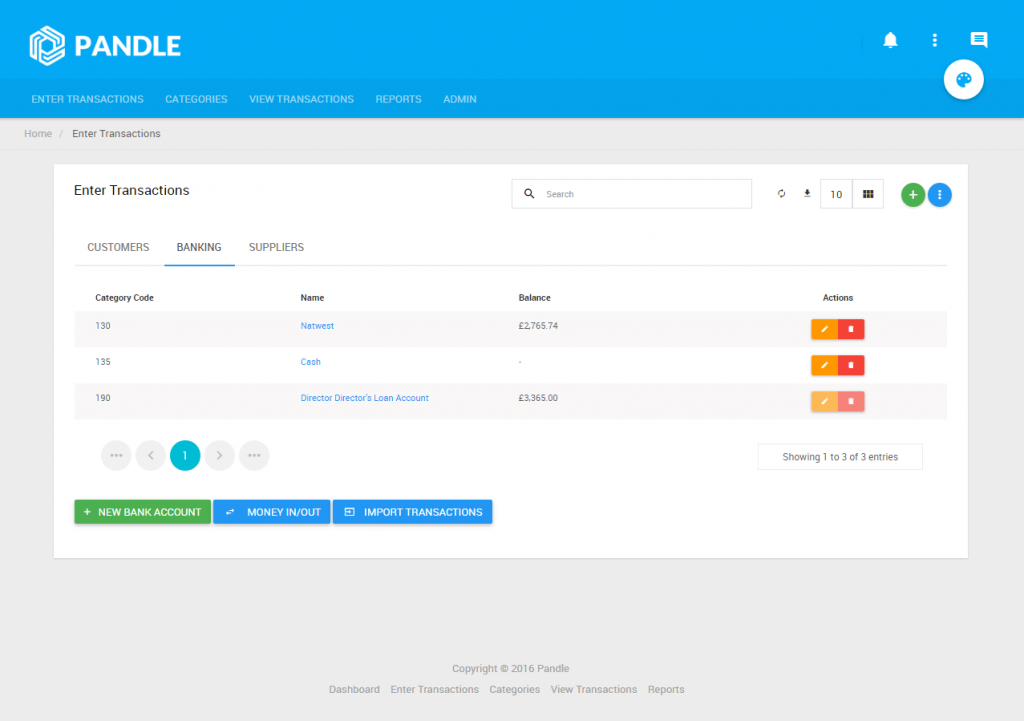Open Enter Transactions footer link

tap(434, 690)
